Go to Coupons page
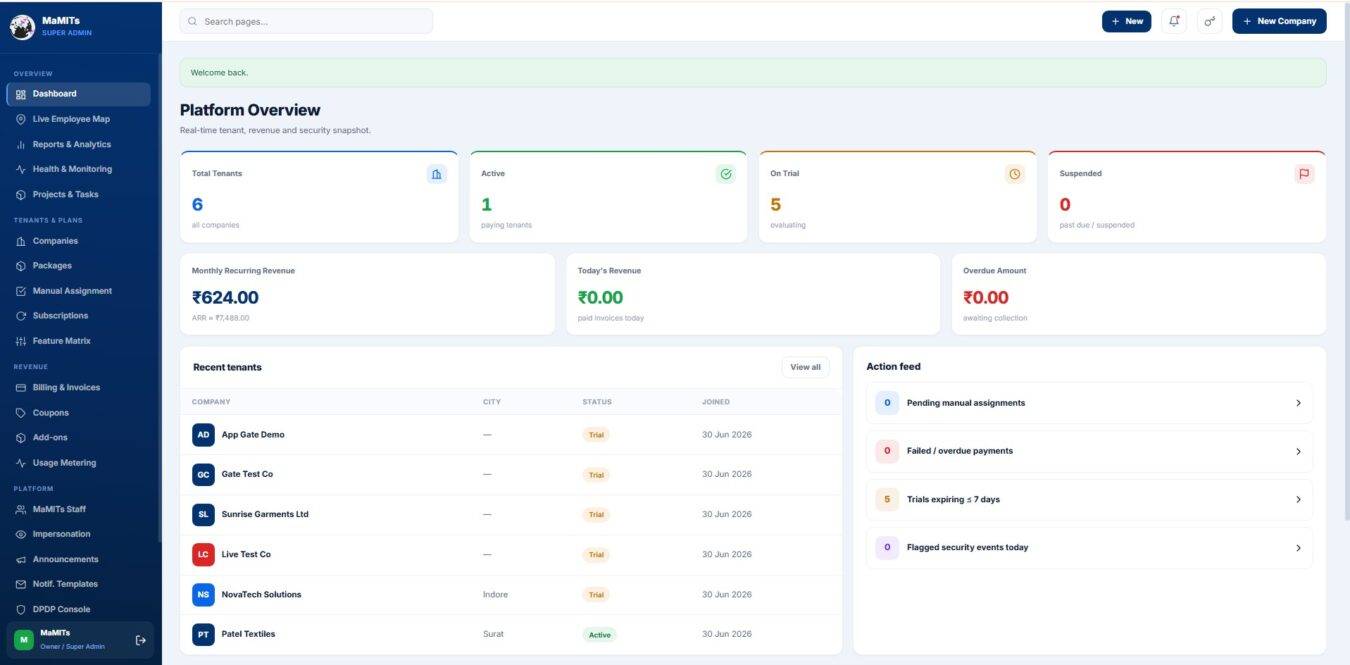Viewport: 1350px width, 665px height. (78, 413)
